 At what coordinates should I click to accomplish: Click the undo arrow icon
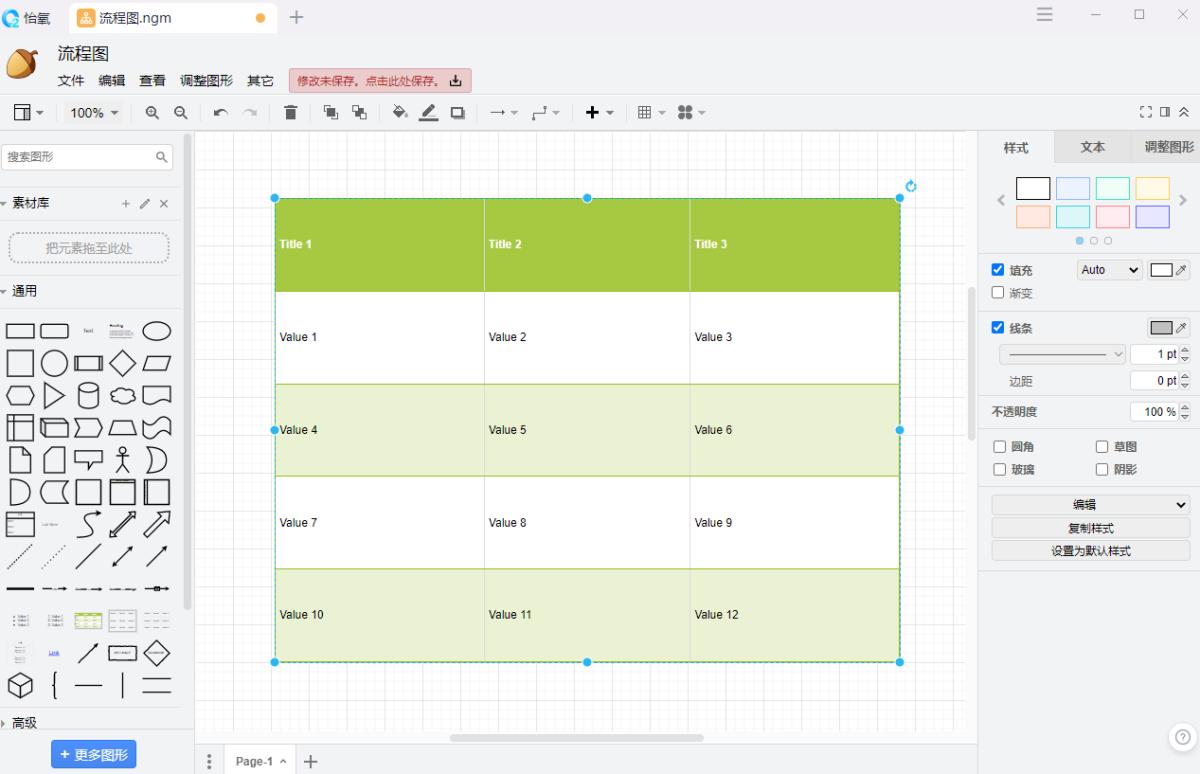click(220, 113)
